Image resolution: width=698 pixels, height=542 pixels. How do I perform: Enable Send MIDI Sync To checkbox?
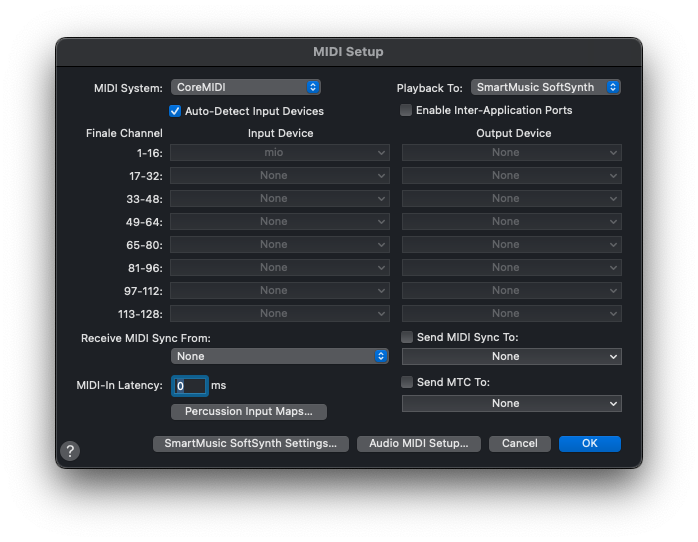pos(406,338)
